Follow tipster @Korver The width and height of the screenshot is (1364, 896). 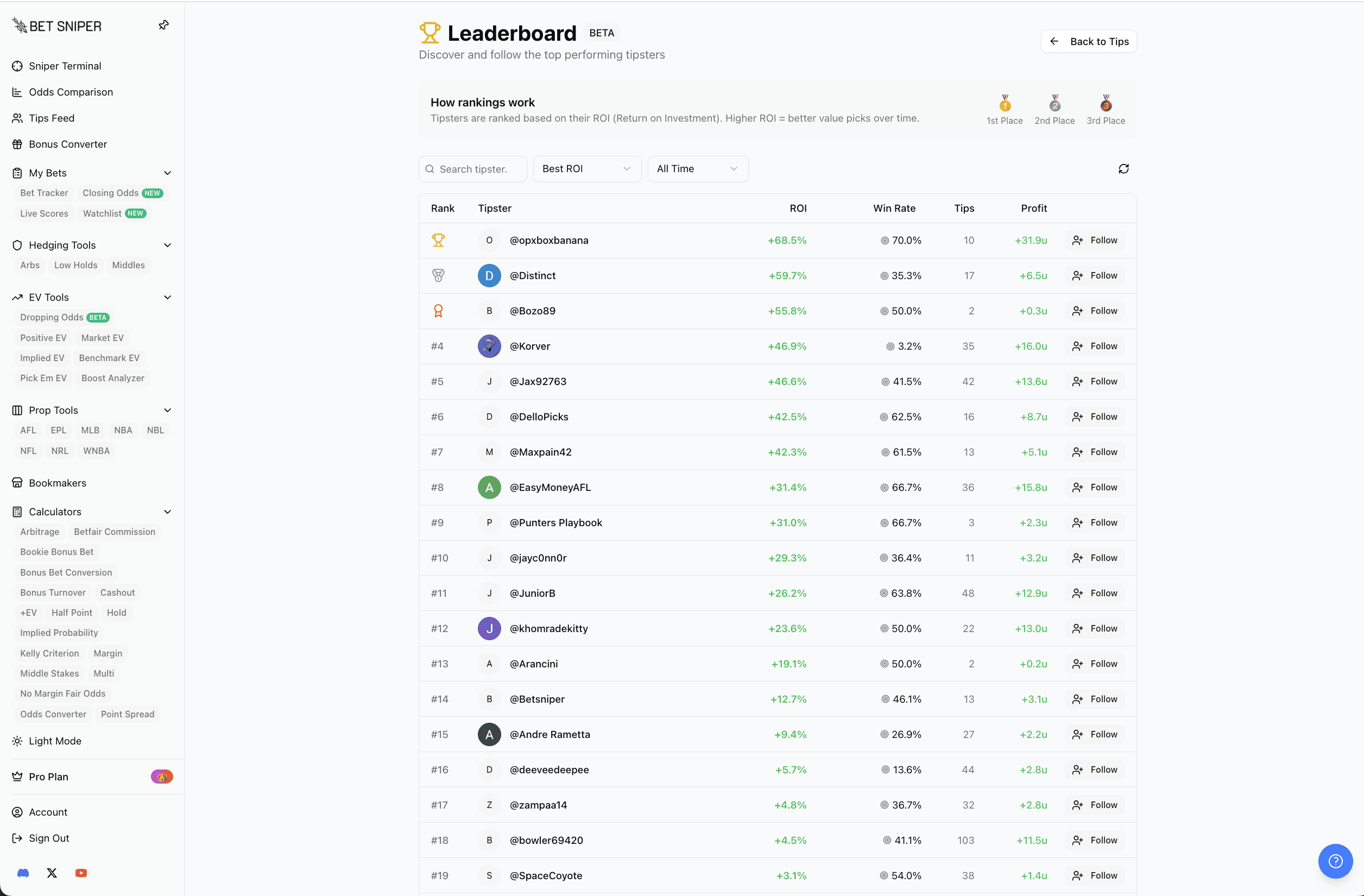[1095, 346]
